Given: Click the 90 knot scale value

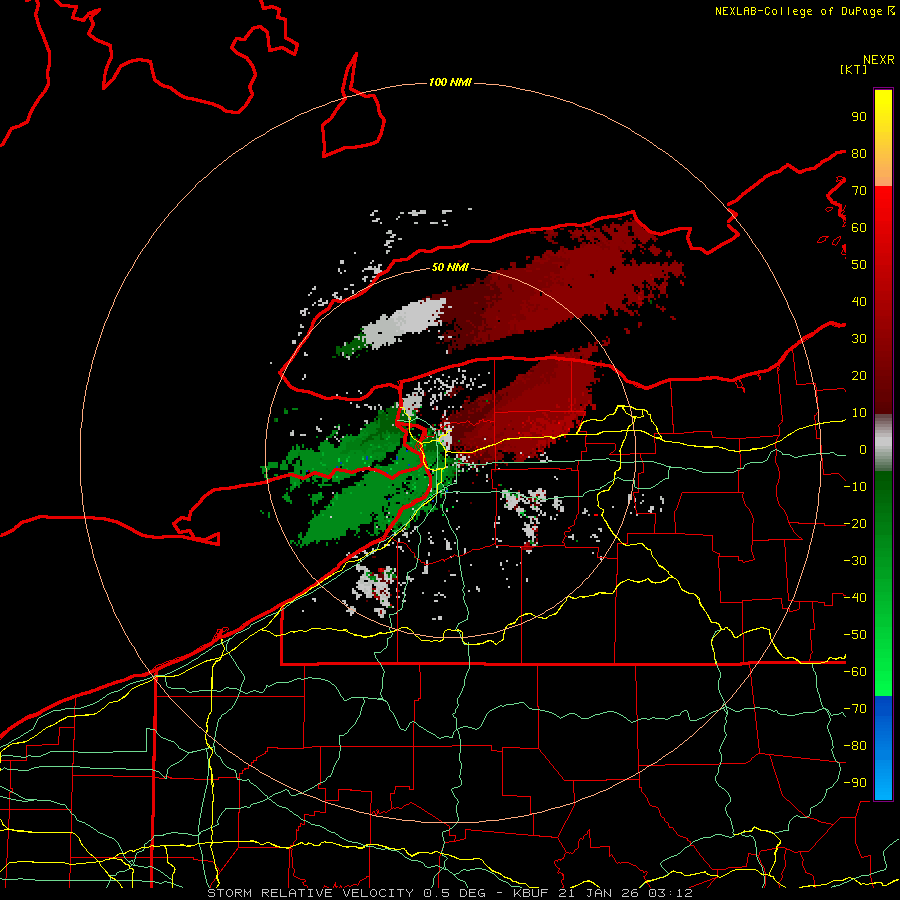Looking at the screenshot, I should pyautogui.click(x=859, y=117).
